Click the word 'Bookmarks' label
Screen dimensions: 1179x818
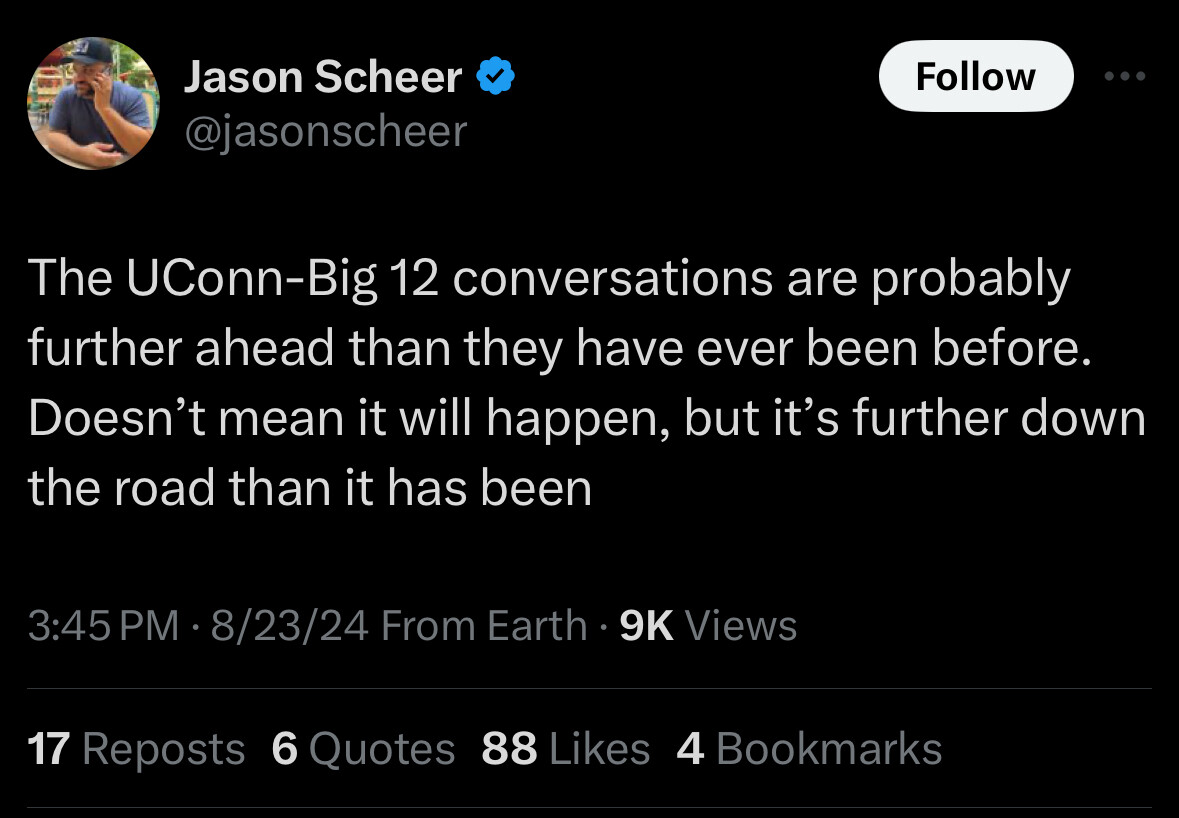click(x=829, y=749)
